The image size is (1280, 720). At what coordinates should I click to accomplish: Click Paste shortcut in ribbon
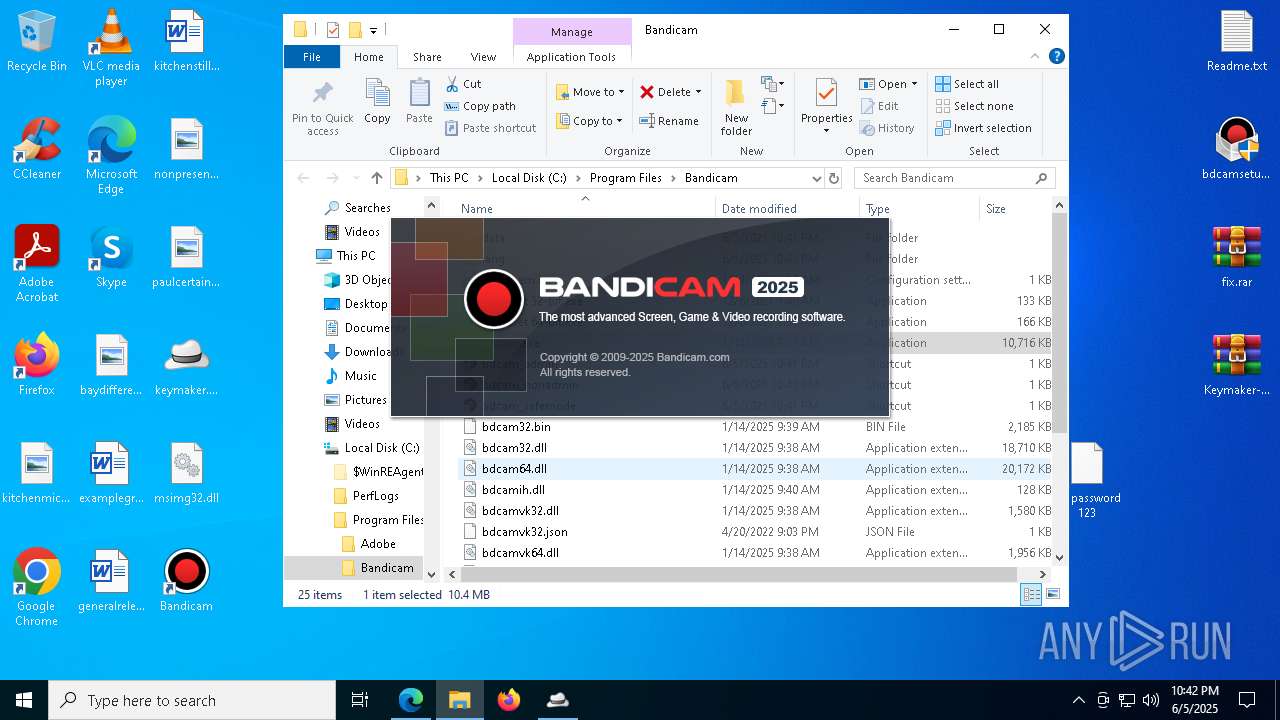coord(491,128)
